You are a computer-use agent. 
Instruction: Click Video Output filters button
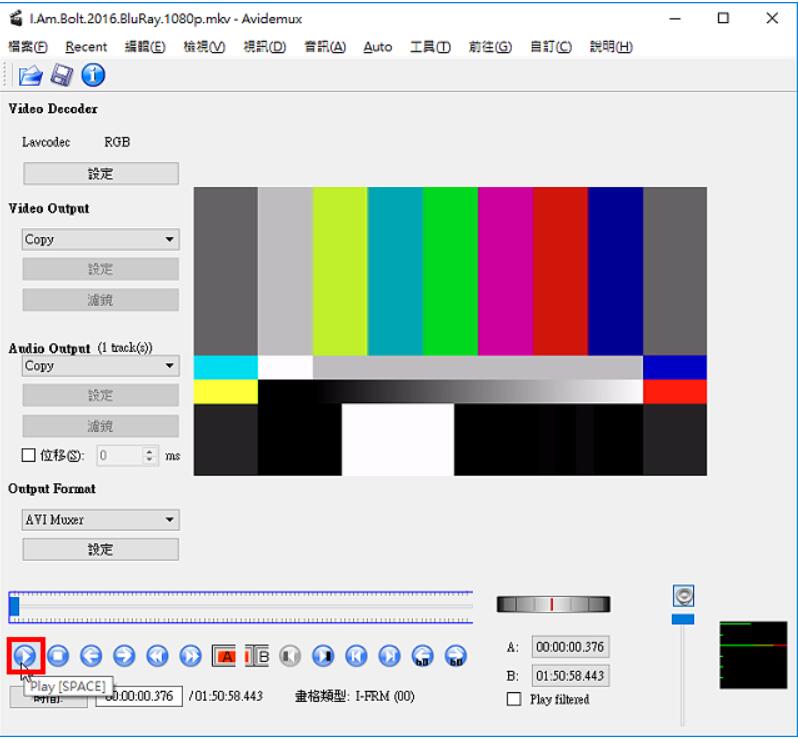(101, 300)
